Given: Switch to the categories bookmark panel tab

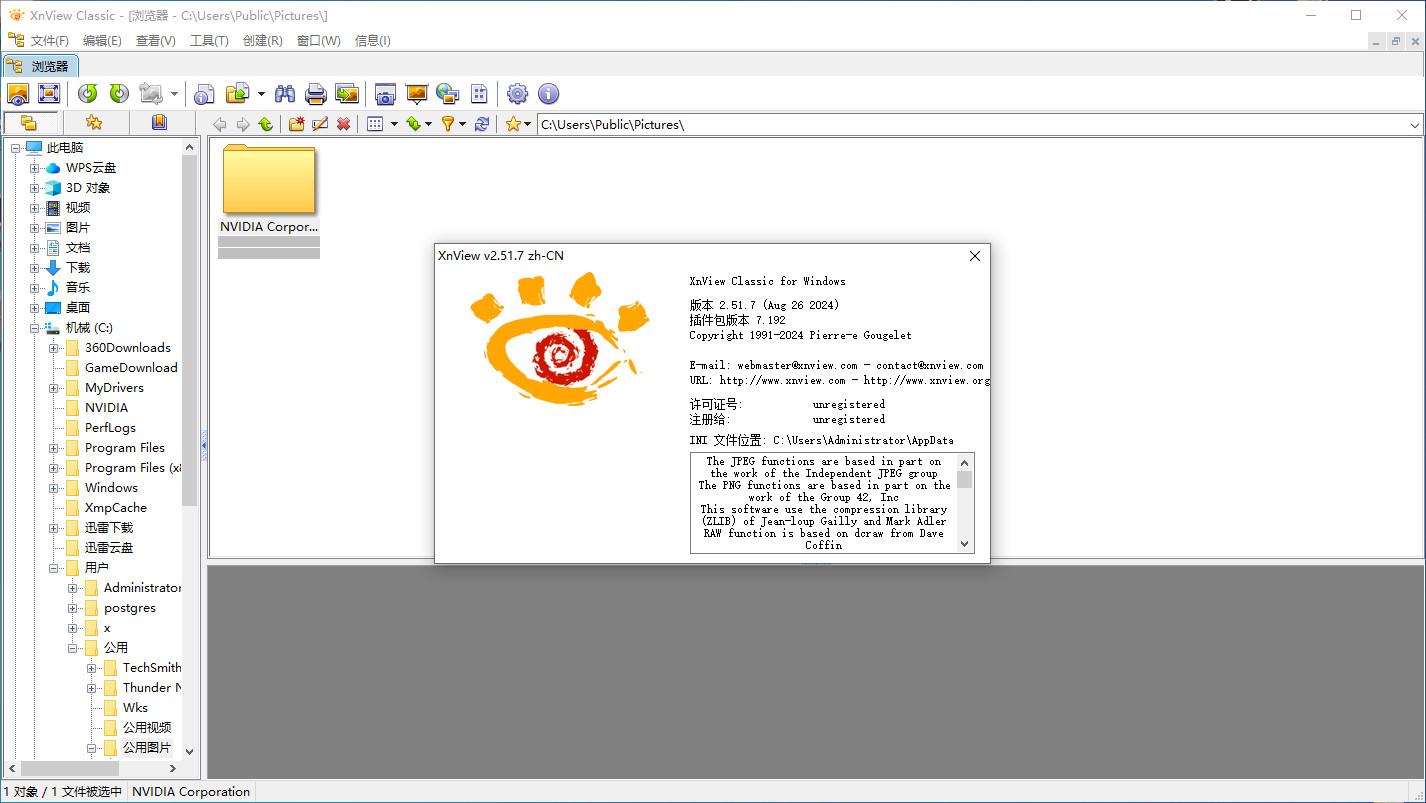Looking at the screenshot, I should (x=159, y=123).
